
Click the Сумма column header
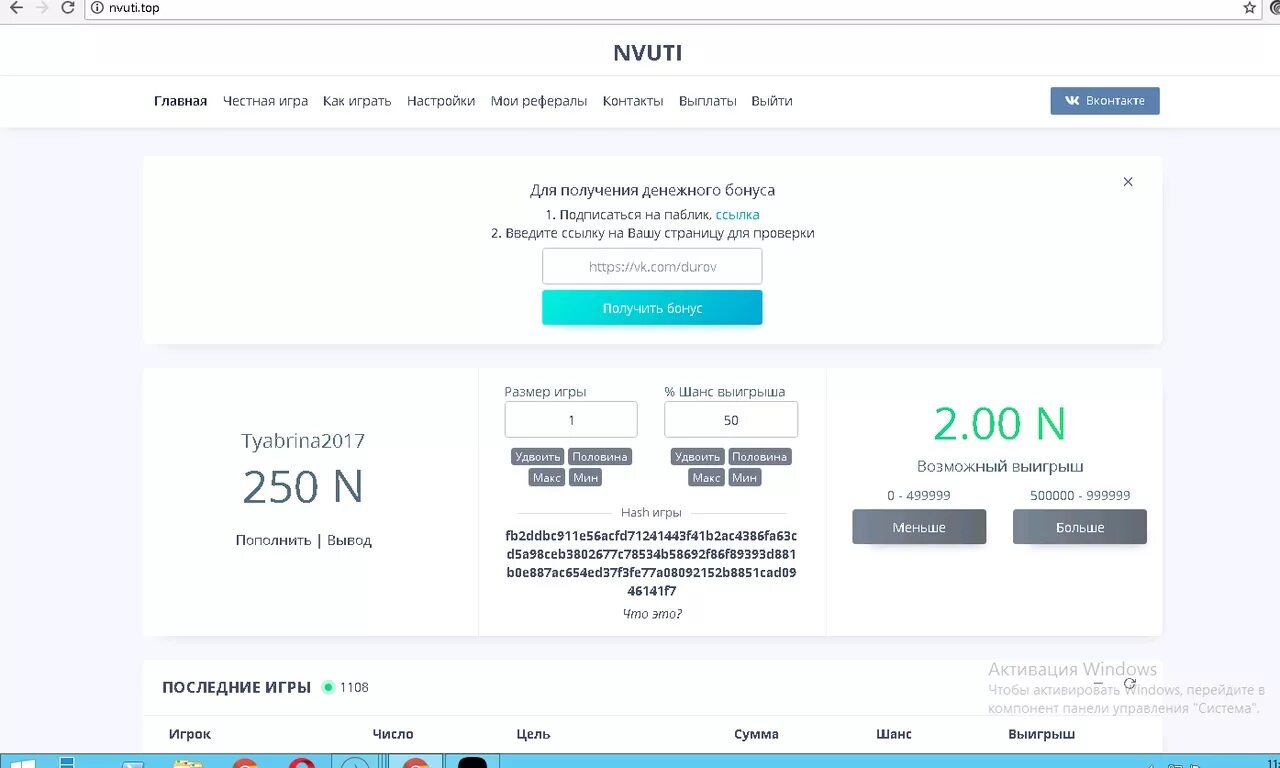pyautogui.click(x=756, y=734)
